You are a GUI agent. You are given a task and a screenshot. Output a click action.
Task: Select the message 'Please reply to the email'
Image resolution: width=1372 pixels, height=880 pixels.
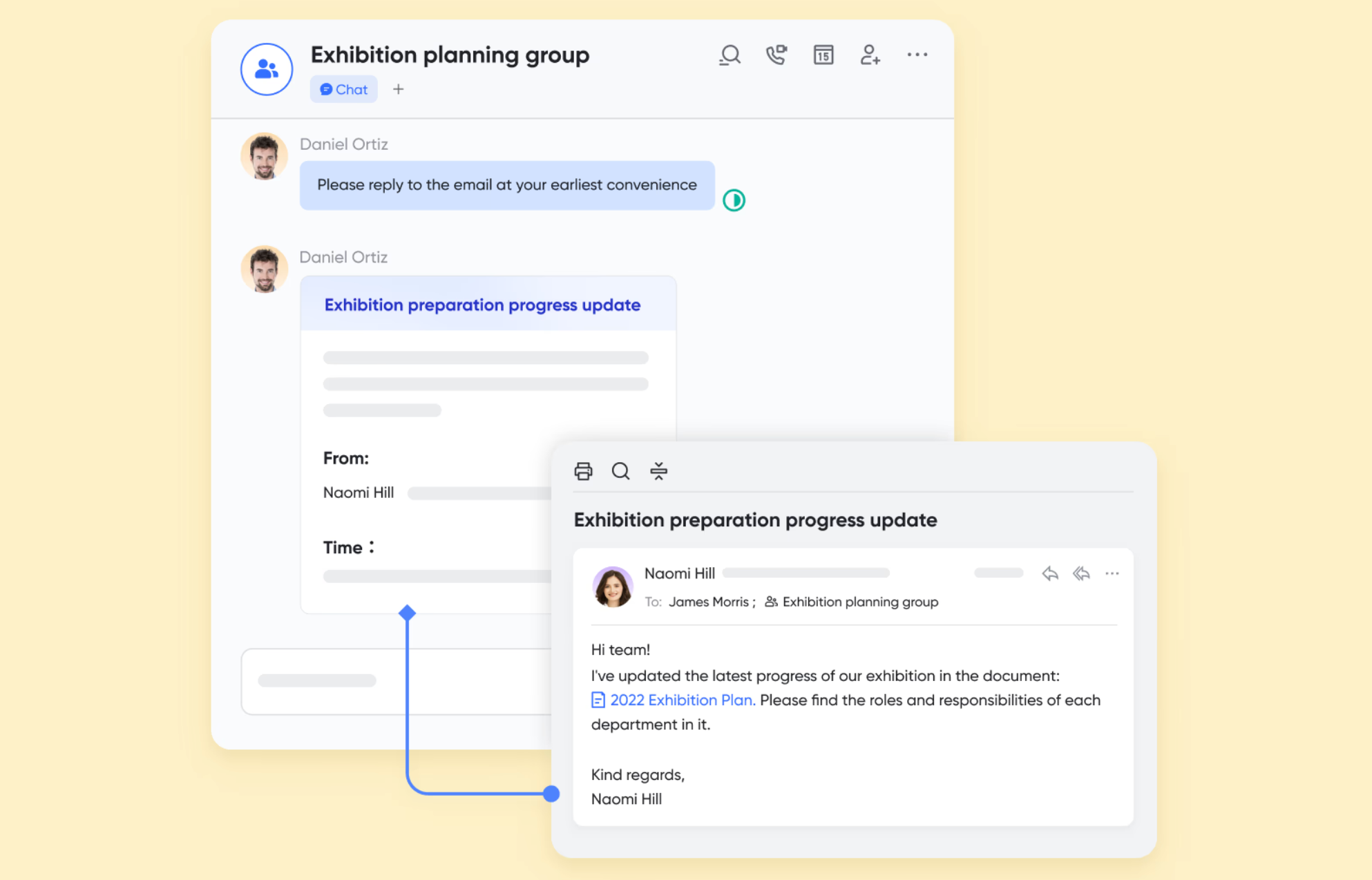coord(507,185)
